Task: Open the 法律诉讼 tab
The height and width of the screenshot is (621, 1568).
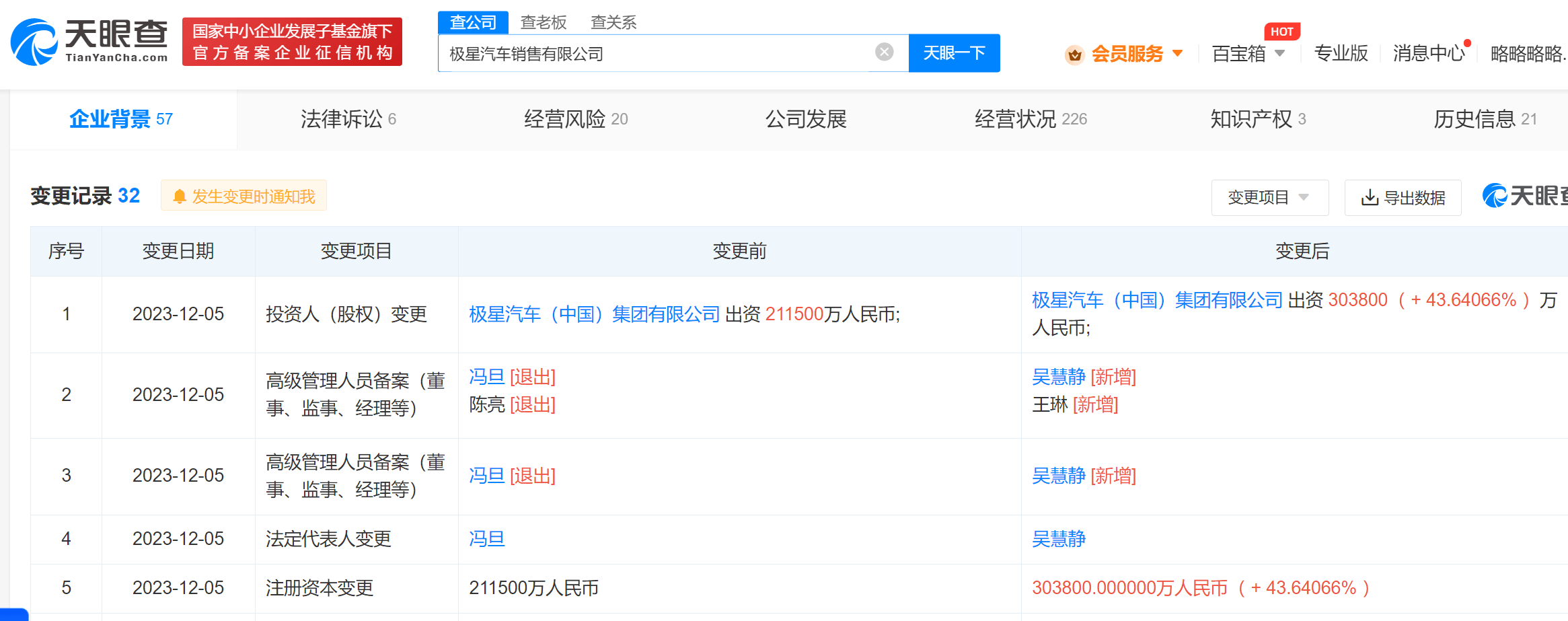Action: 348,119
